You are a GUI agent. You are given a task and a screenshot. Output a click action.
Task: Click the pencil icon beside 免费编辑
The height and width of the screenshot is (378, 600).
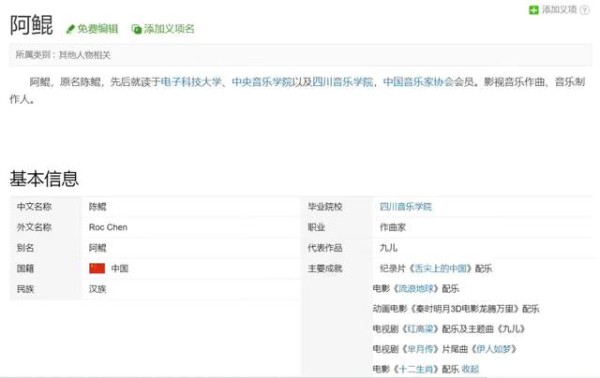pos(70,29)
